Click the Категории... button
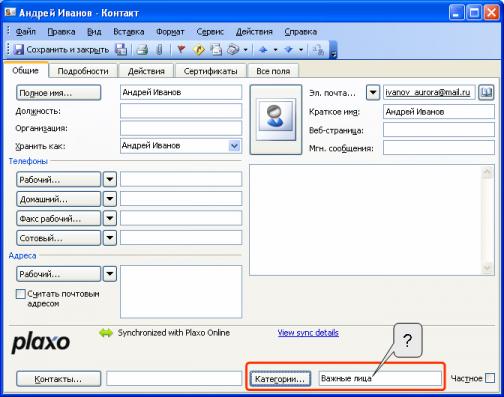The image size is (504, 397). coord(280,379)
